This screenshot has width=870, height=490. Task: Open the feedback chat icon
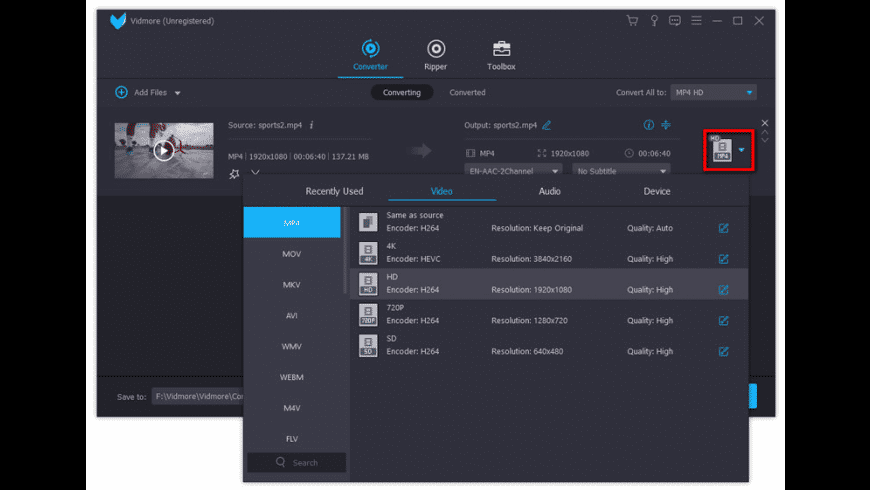point(675,21)
